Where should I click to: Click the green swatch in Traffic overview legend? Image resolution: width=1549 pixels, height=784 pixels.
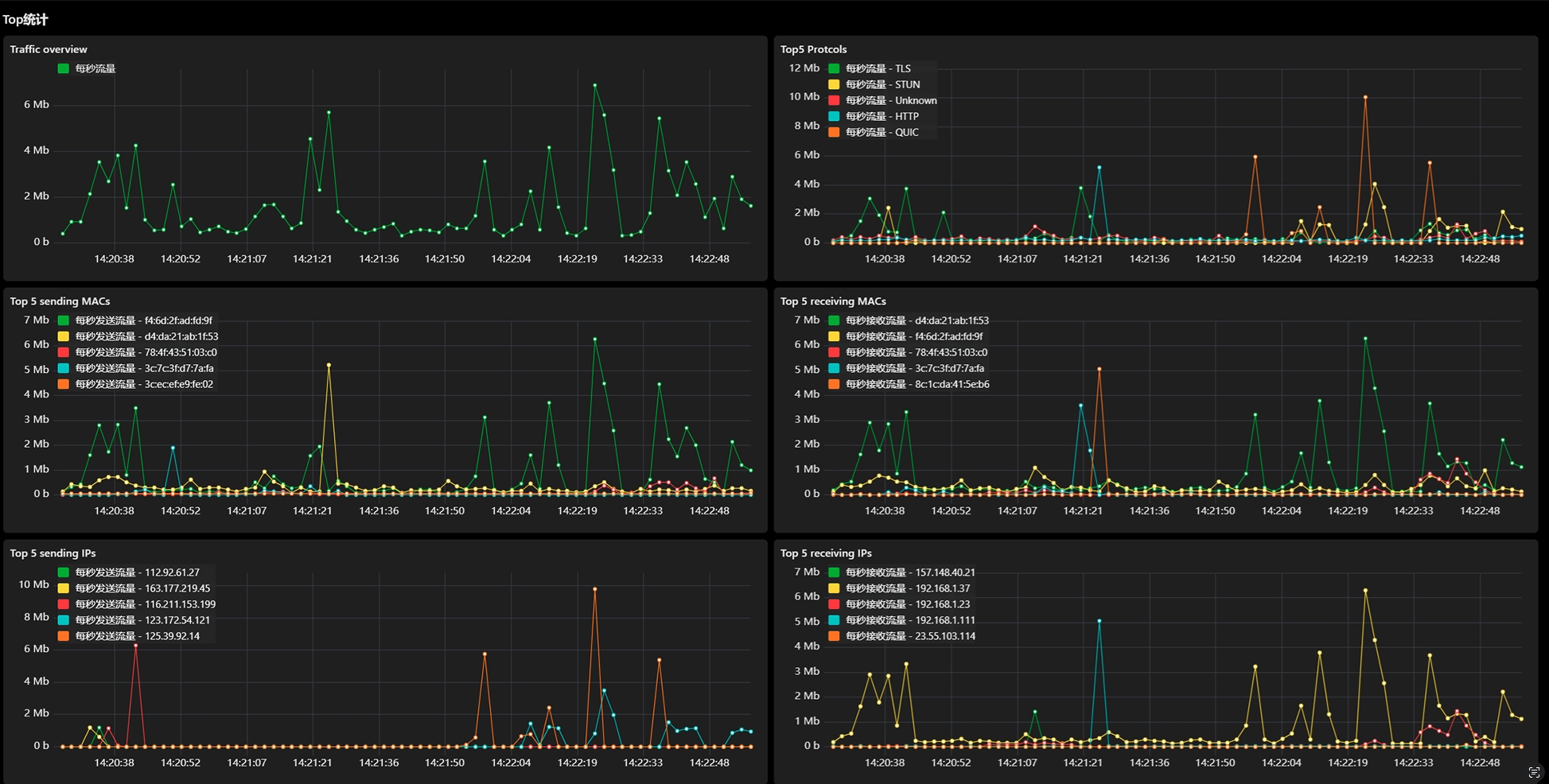click(64, 68)
